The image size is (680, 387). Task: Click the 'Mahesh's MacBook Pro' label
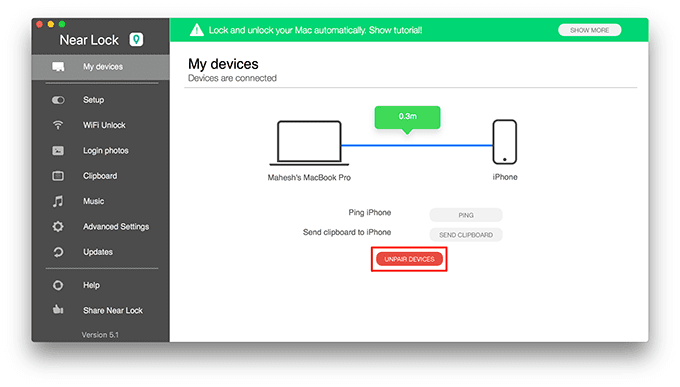point(309,177)
